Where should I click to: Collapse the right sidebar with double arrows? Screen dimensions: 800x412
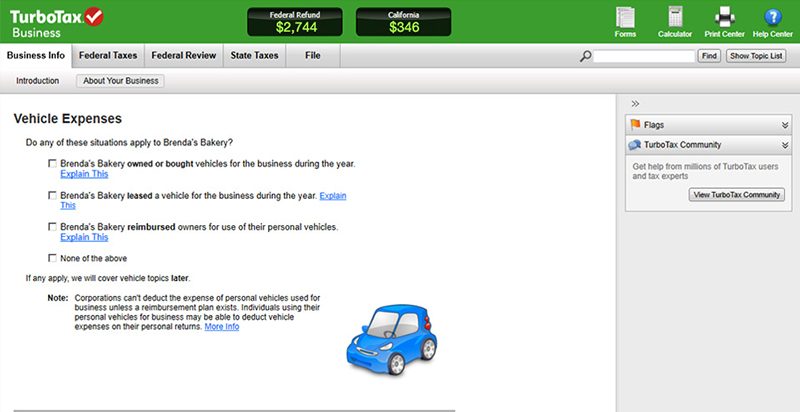(635, 104)
